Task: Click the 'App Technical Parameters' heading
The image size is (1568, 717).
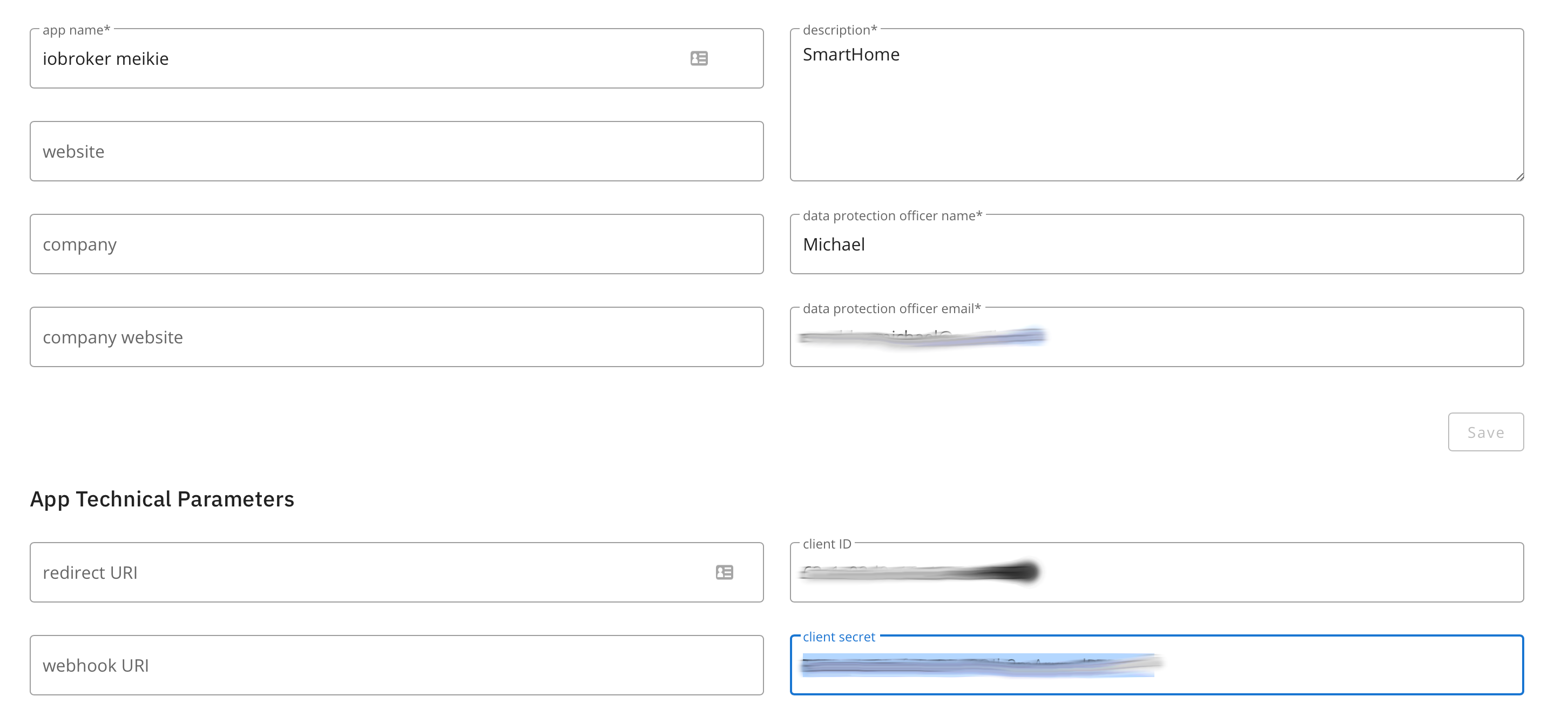Action: coord(162,499)
